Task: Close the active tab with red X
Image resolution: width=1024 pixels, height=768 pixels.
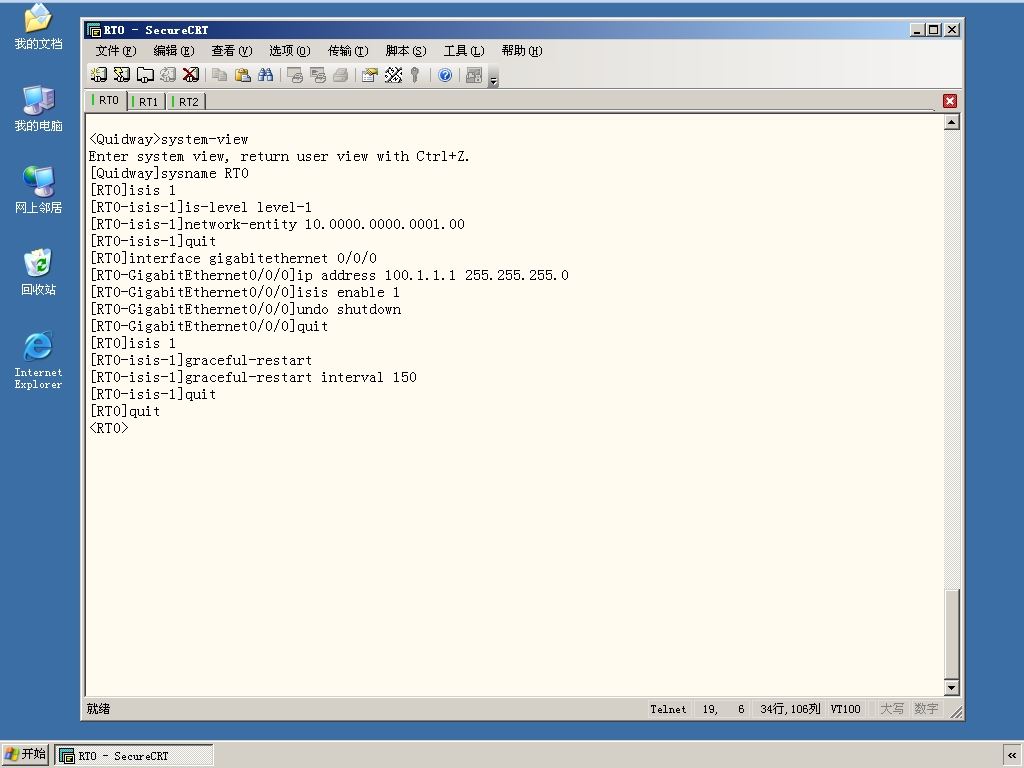Action: [x=950, y=101]
